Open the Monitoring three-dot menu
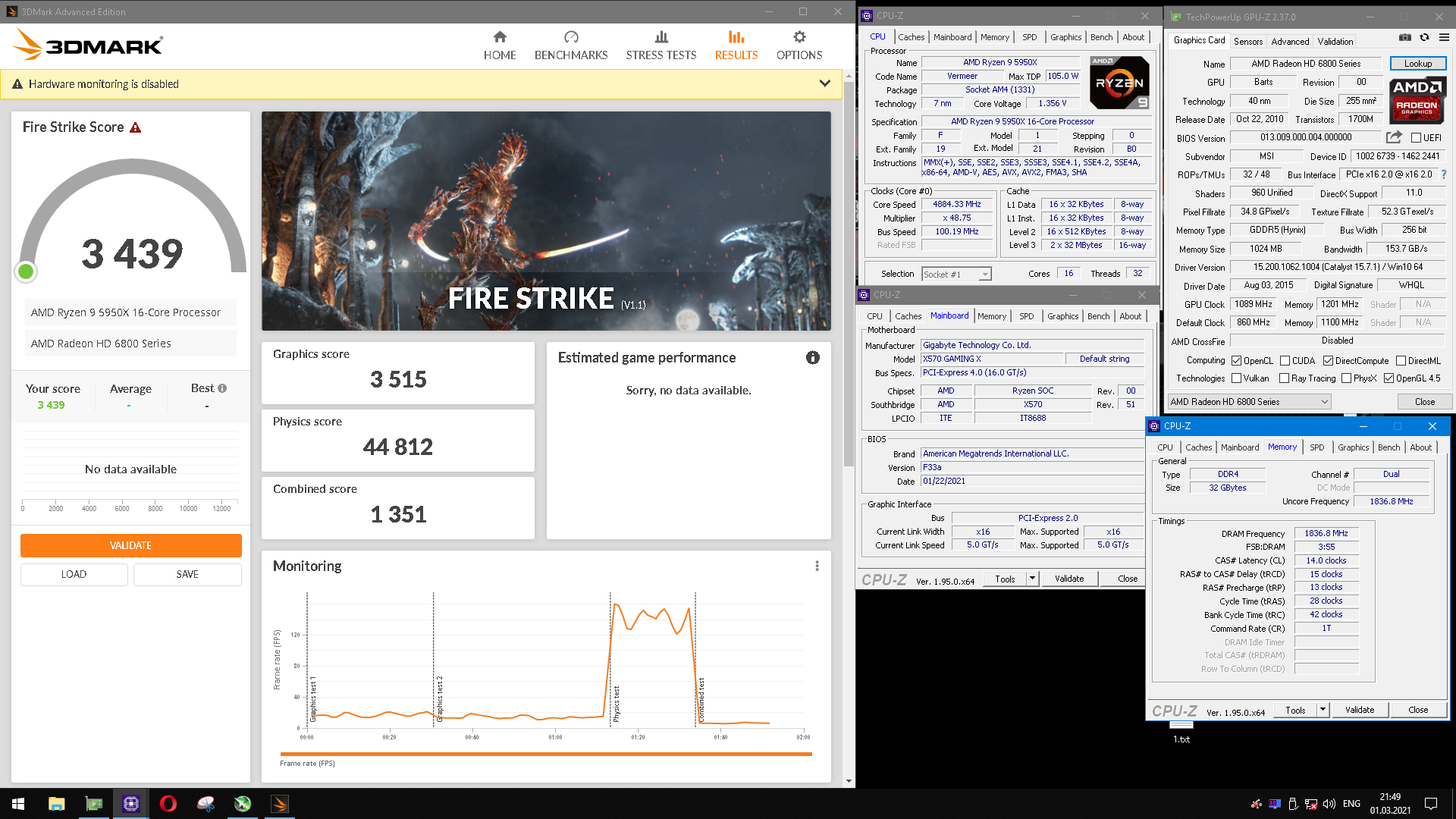 pyautogui.click(x=817, y=566)
